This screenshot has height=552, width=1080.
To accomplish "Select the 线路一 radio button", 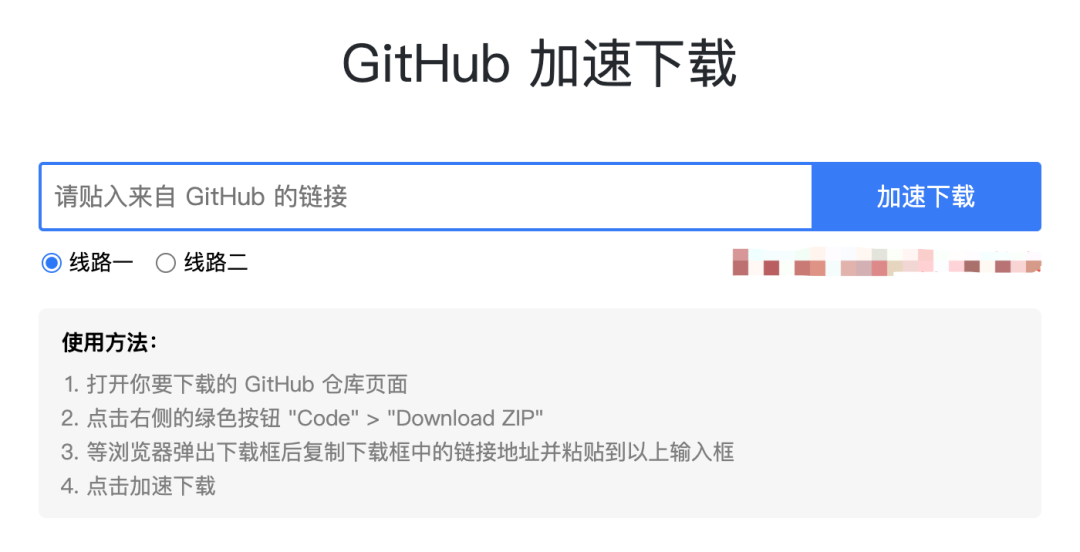I will [x=52, y=263].
